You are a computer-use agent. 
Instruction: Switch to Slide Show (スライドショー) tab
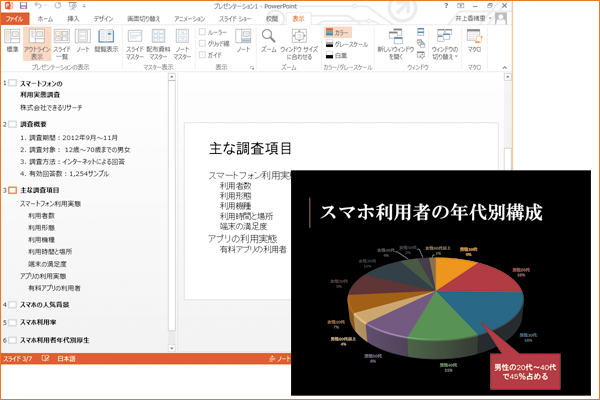coord(235,19)
